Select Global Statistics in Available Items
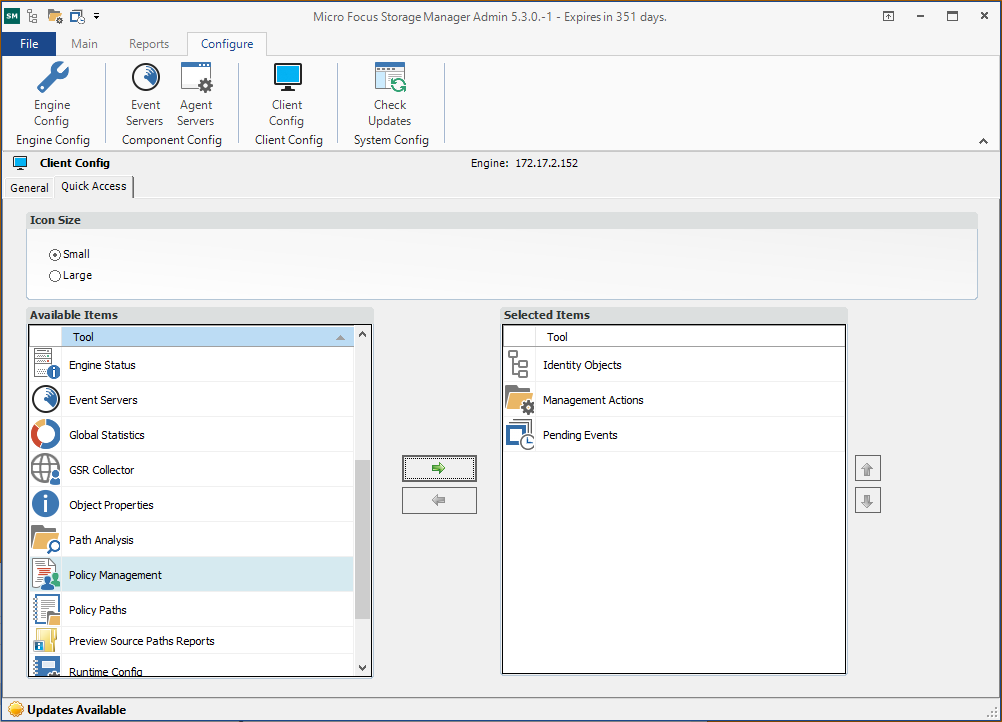Image resolution: width=1002 pixels, height=722 pixels. pos(106,435)
